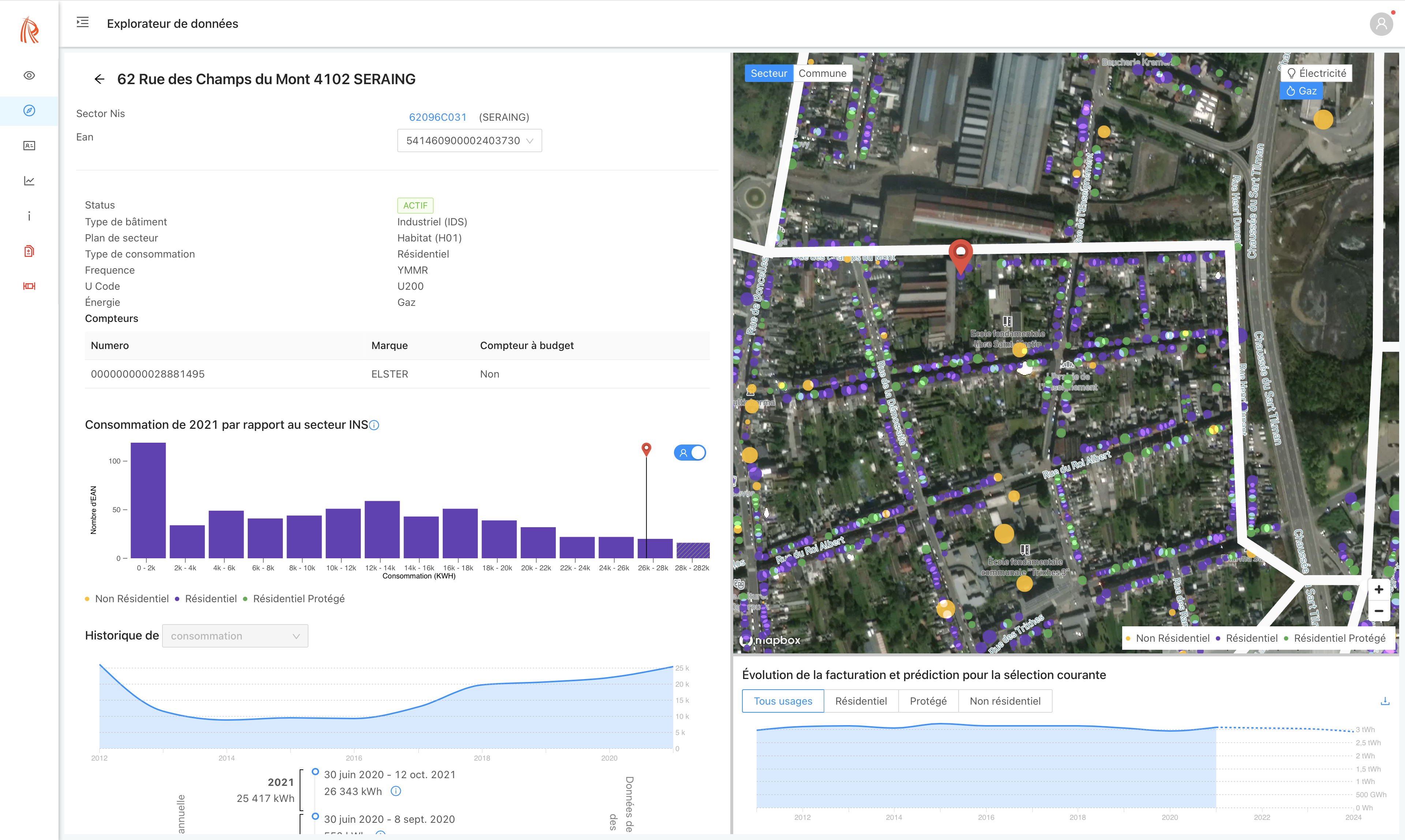
Task: Click meter number 000000000028881495
Action: 148,374
